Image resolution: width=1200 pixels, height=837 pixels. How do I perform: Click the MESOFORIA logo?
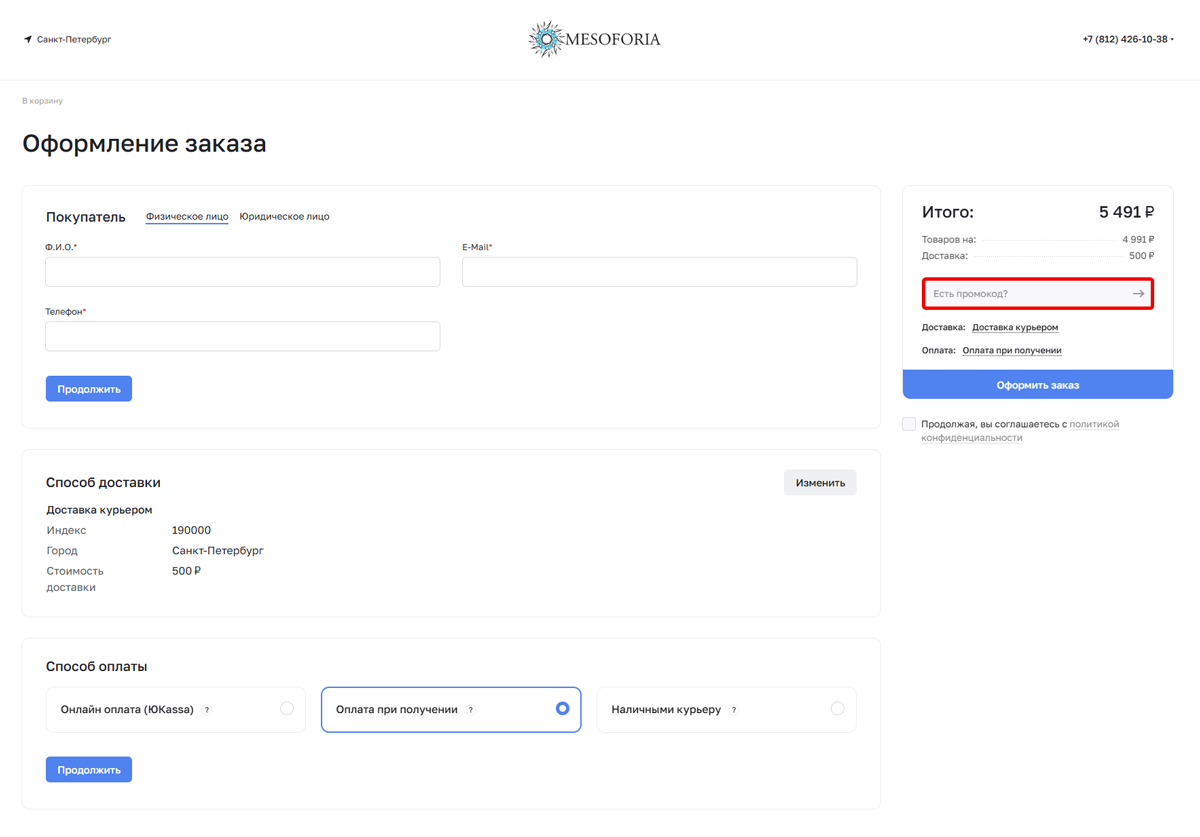(x=594, y=40)
